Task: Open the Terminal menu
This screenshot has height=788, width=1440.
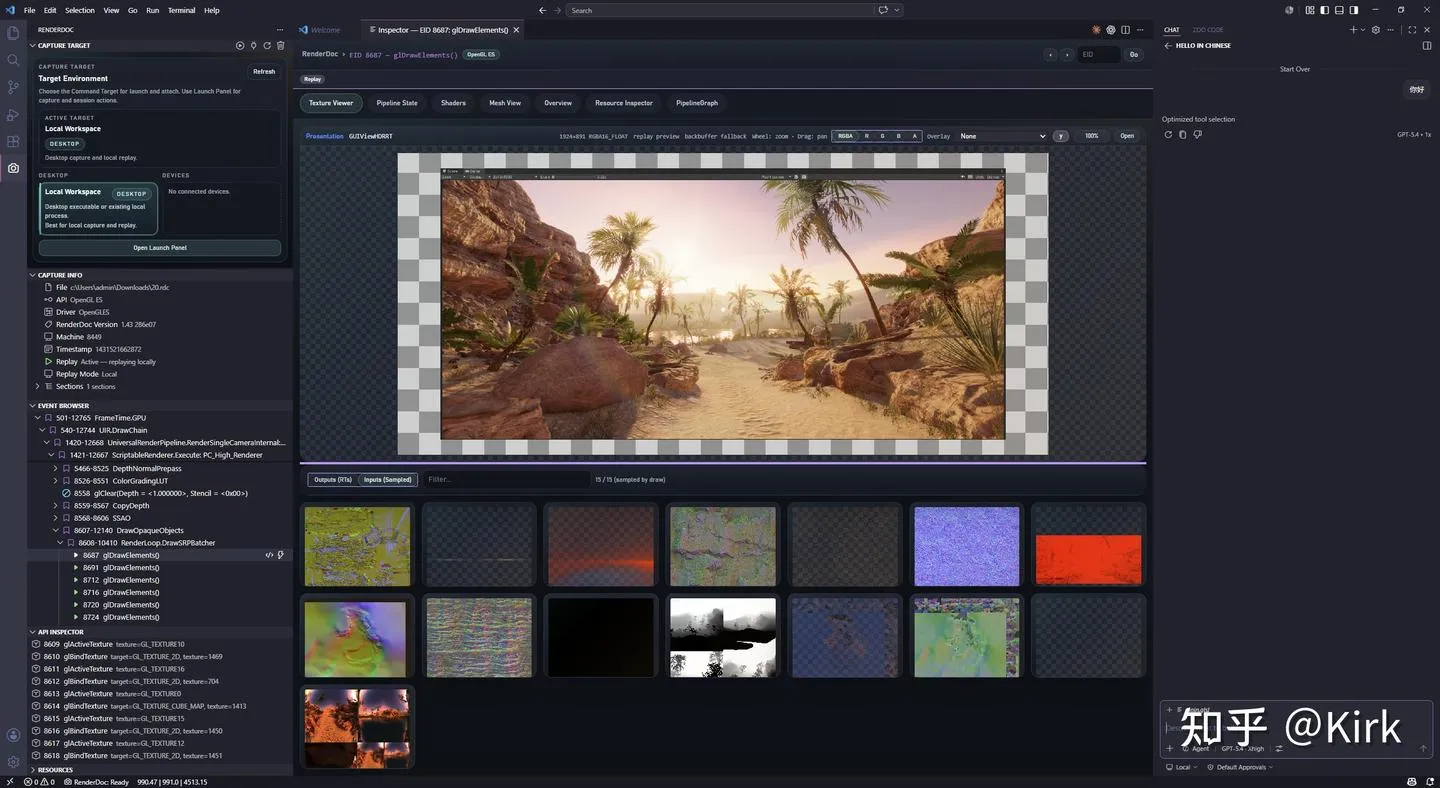Action: 181,10
